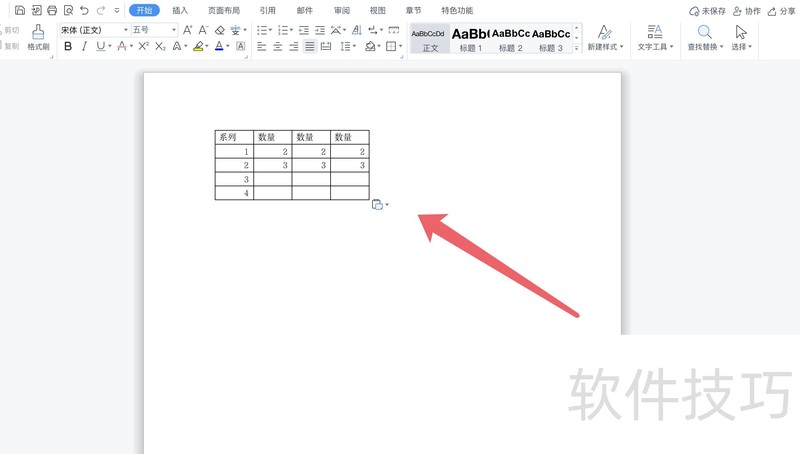Open text effects outlined A icon

pos(177,46)
